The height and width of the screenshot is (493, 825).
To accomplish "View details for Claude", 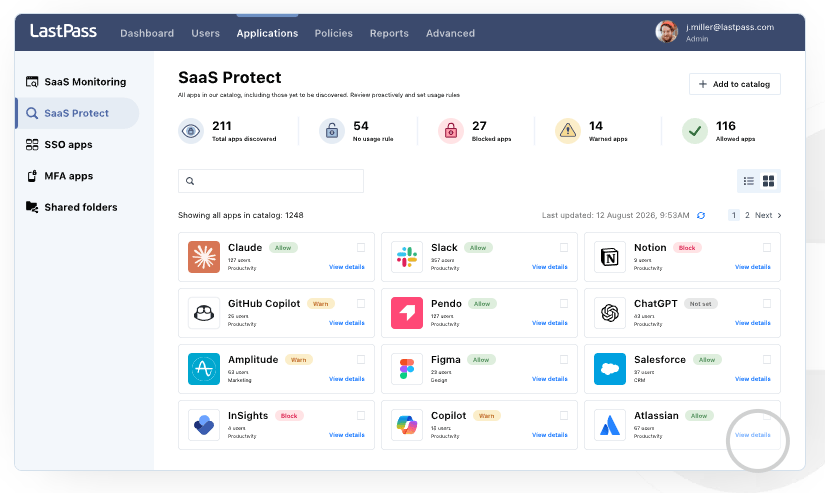I will coord(347,267).
